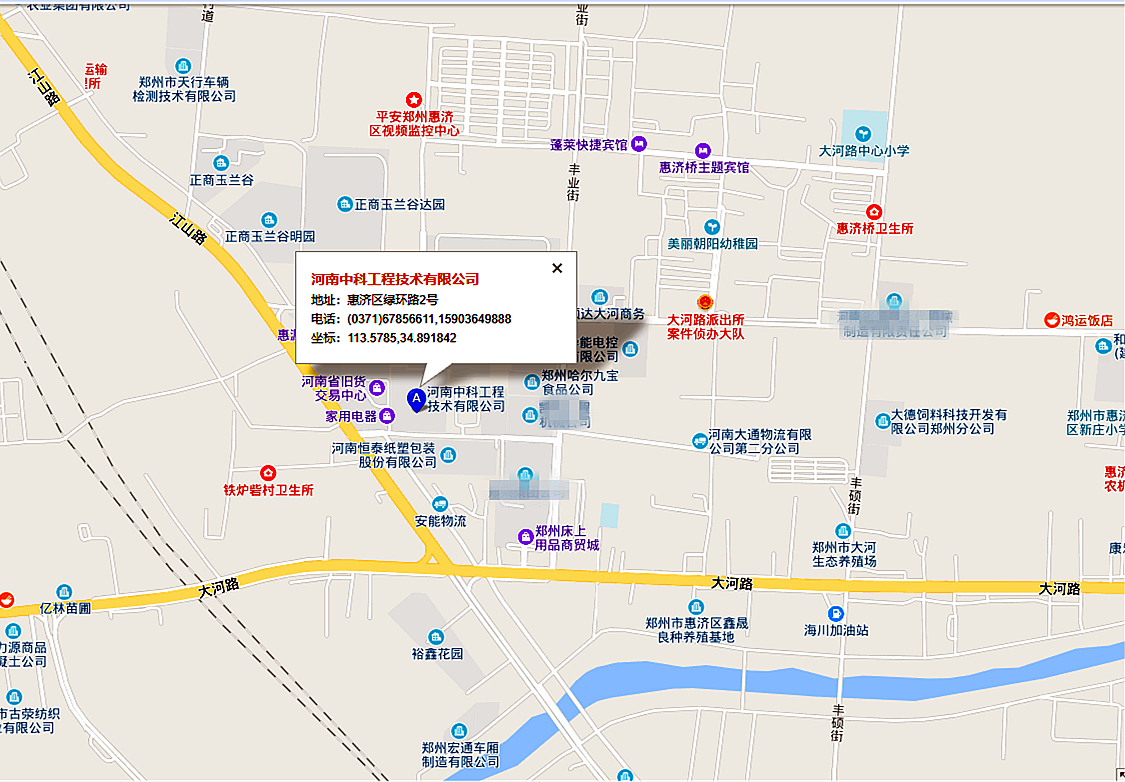Click the 海川加油站 gas station icon
Viewport: 1125px width, 782px height.
[x=836, y=614]
